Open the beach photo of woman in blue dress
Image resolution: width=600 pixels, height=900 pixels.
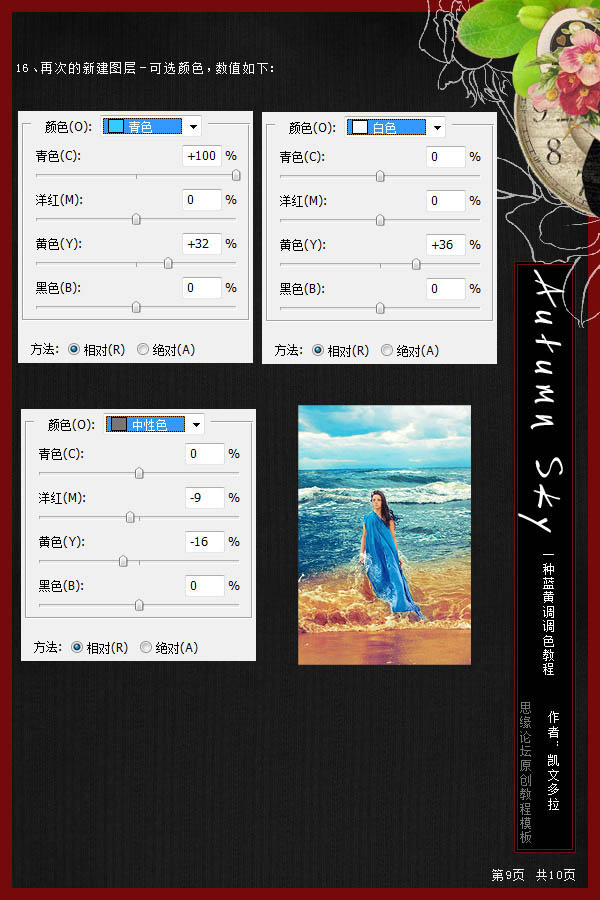click(384, 535)
